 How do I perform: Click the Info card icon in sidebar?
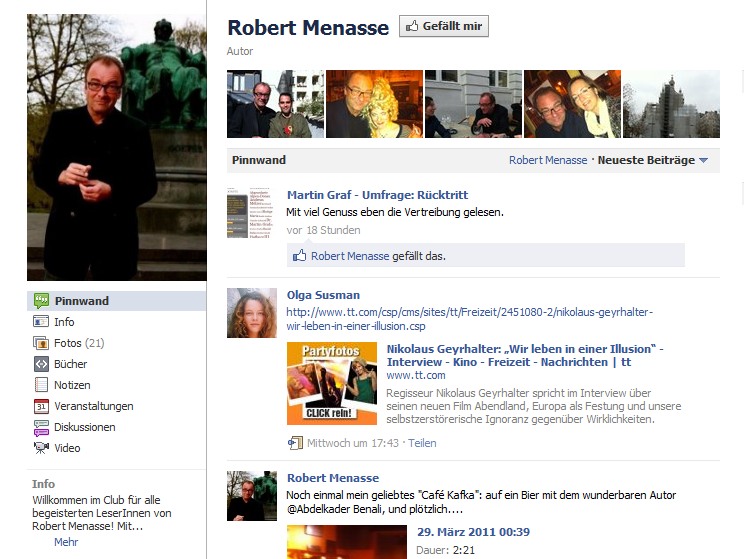pyautogui.click(x=41, y=322)
